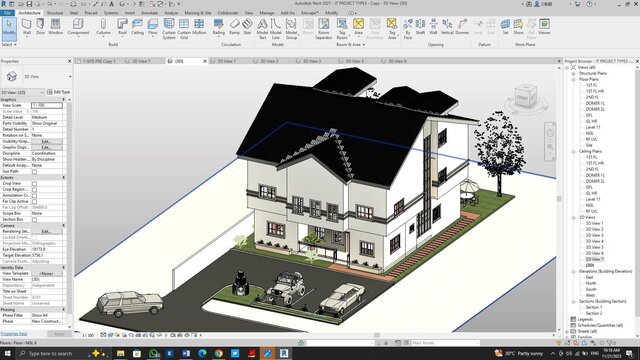Image resolution: width=640 pixels, height=360 pixels.
Task: Open the File menu tab
Action: pyautogui.click(x=7, y=13)
